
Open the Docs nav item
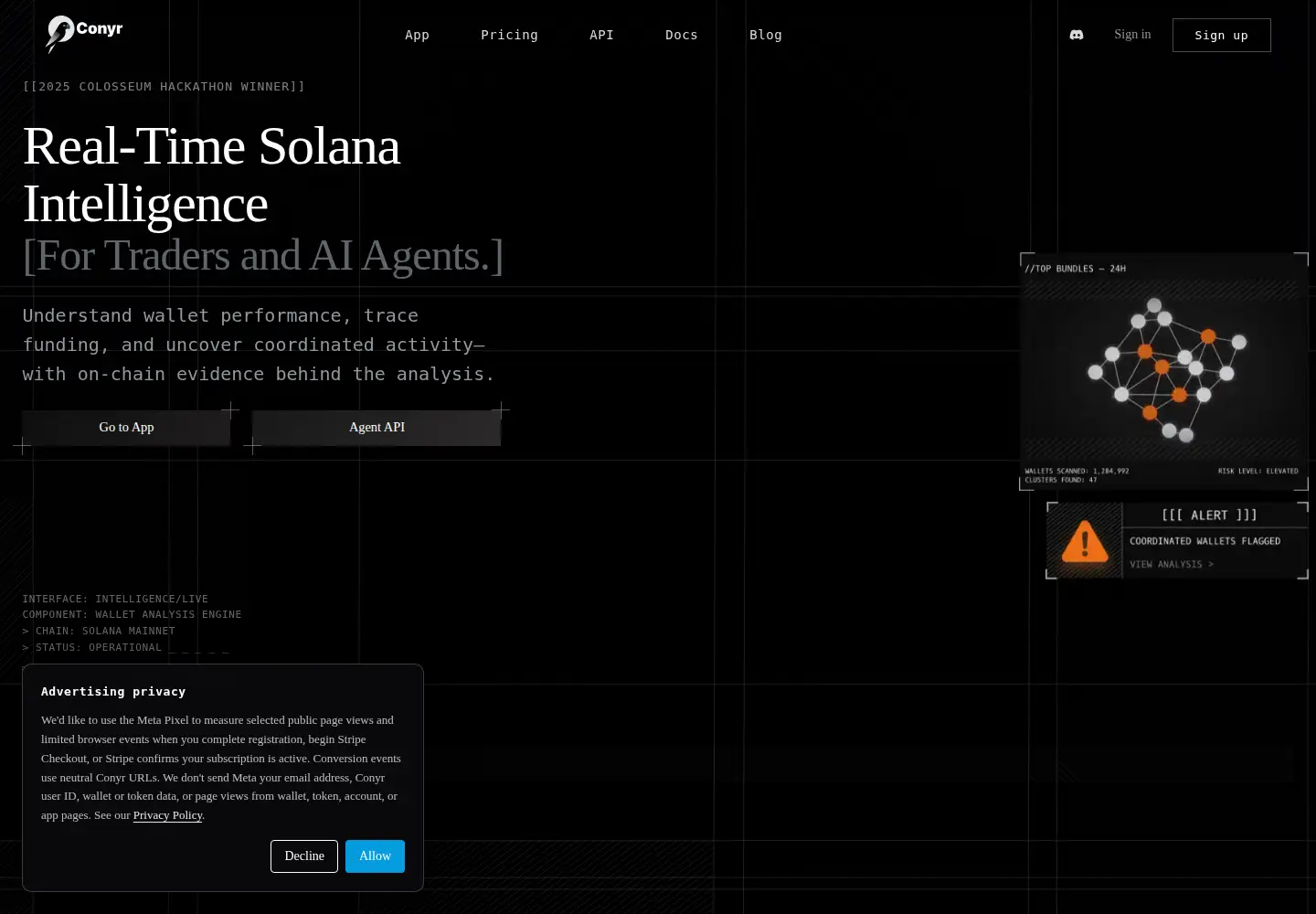point(681,35)
